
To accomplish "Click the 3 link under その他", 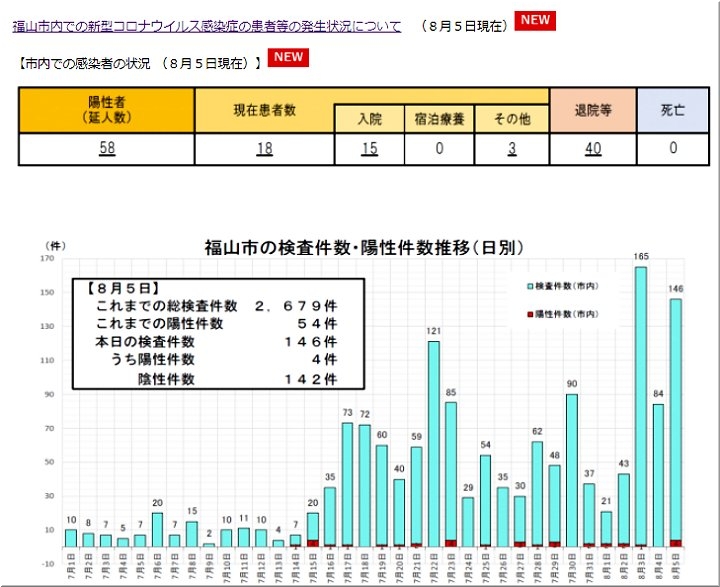I will click(x=511, y=149).
